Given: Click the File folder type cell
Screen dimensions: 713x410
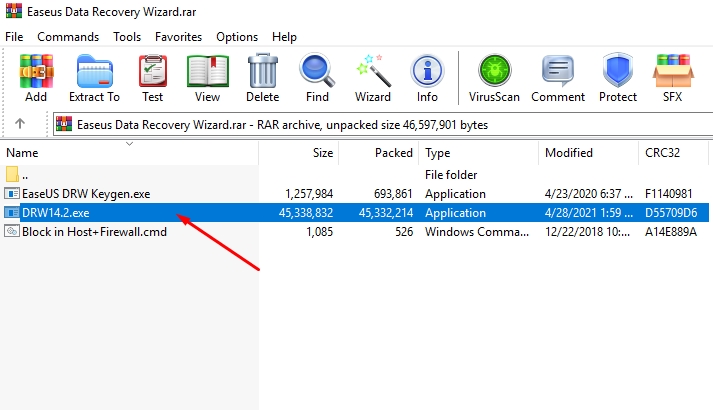Looking at the screenshot, I should (451, 175).
